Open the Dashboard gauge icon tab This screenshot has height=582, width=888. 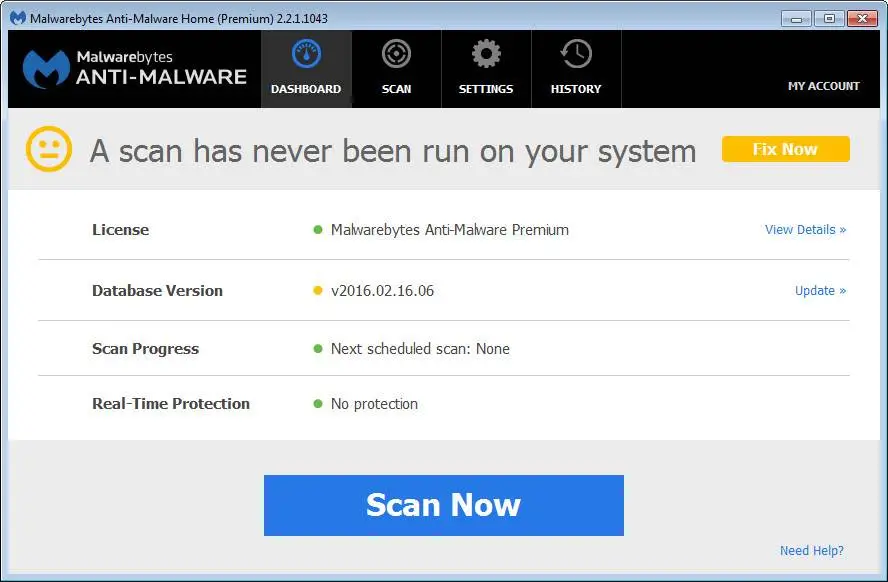(306, 54)
